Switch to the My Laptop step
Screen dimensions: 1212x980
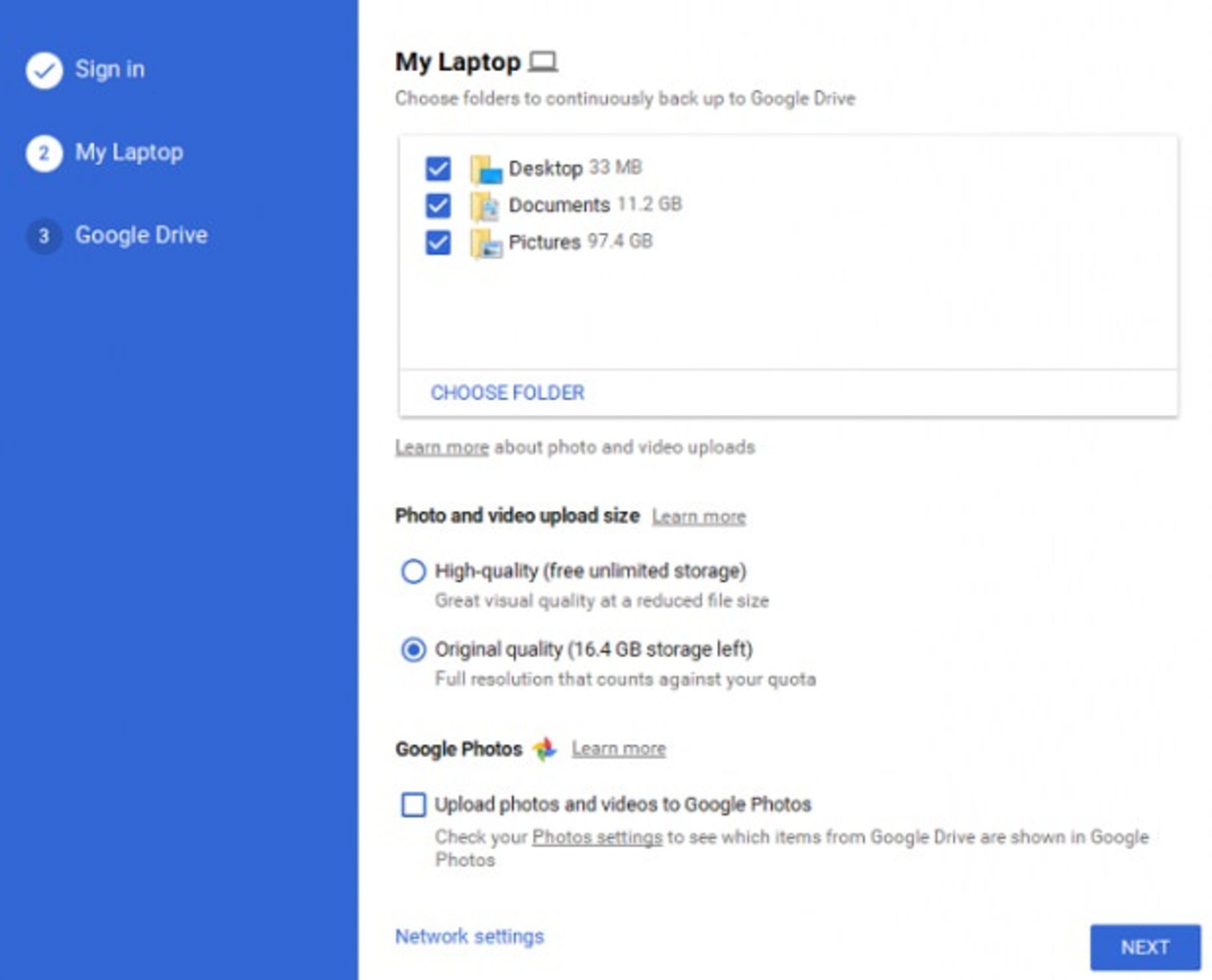[x=129, y=153]
